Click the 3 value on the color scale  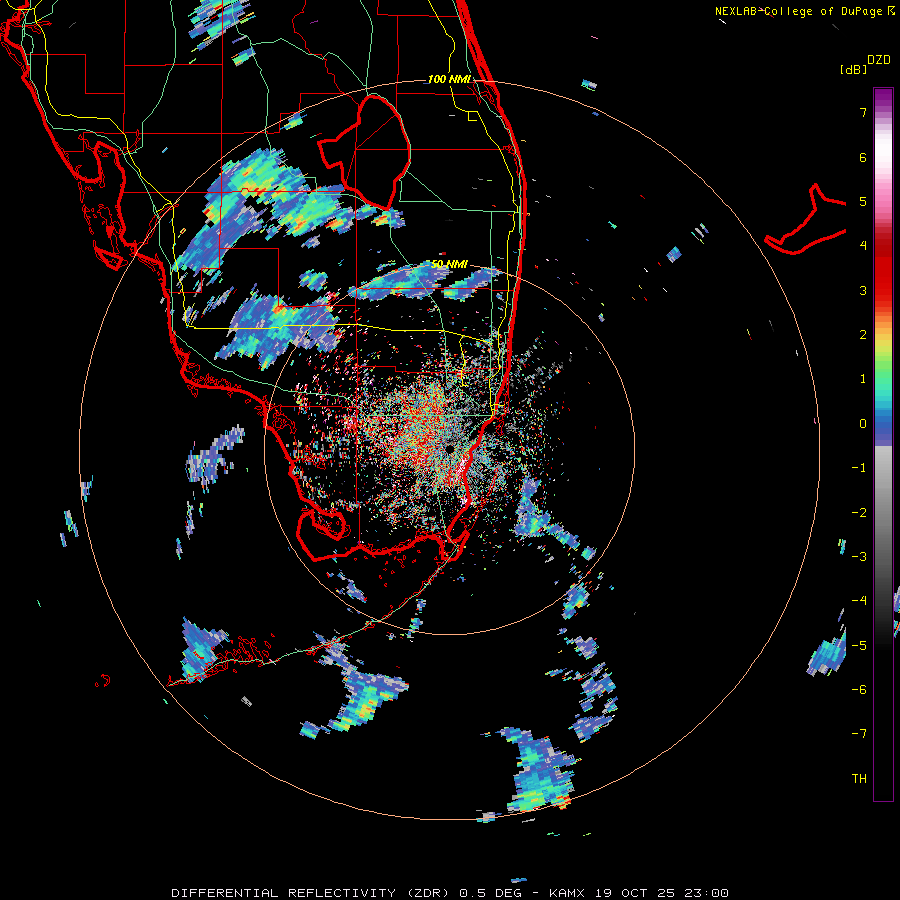coord(863,290)
